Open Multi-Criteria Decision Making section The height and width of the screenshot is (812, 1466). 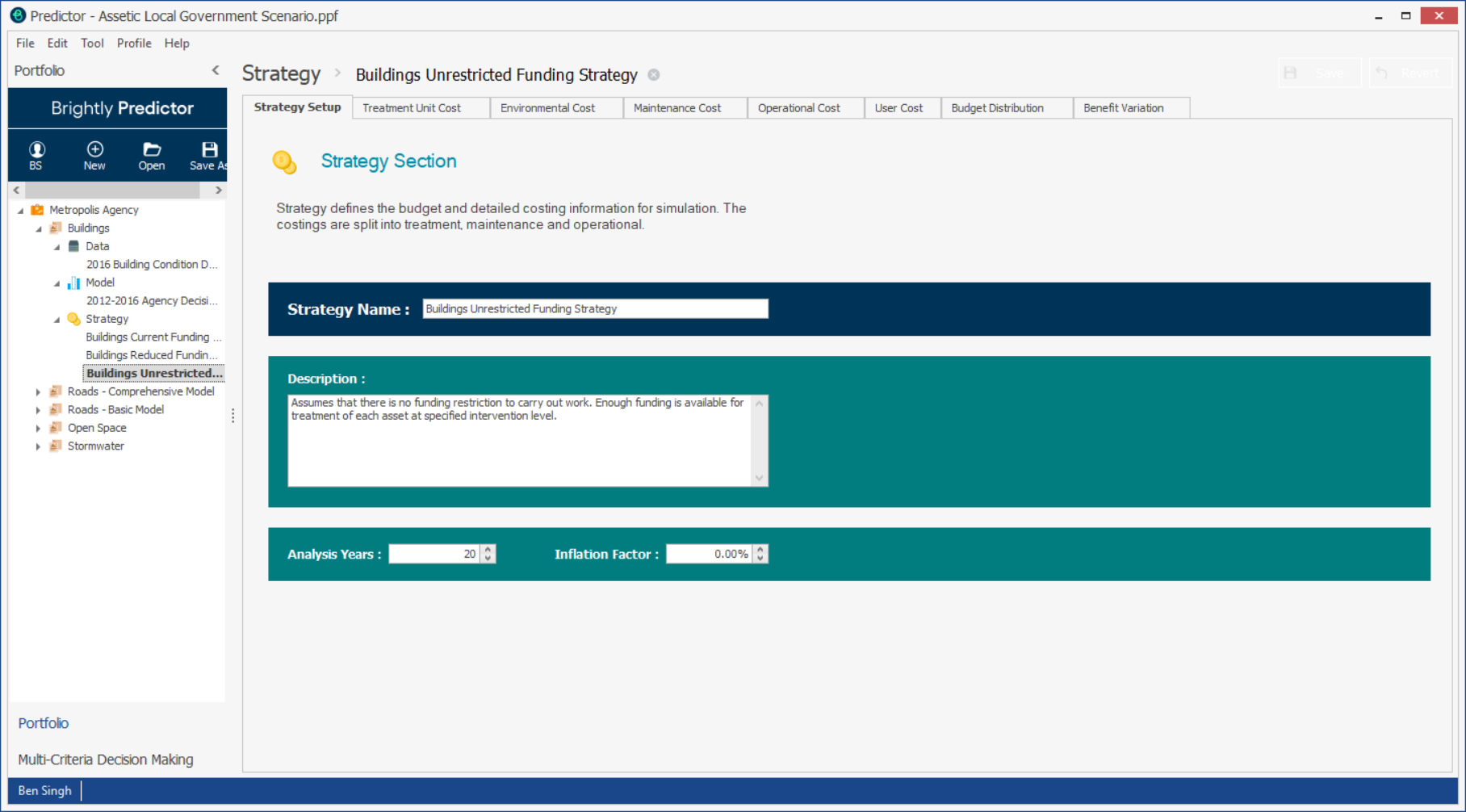[106, 760]
